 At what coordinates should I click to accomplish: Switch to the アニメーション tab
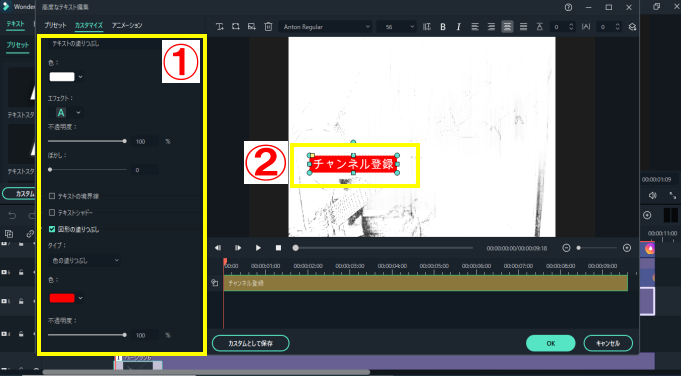(x=127, y=26)
